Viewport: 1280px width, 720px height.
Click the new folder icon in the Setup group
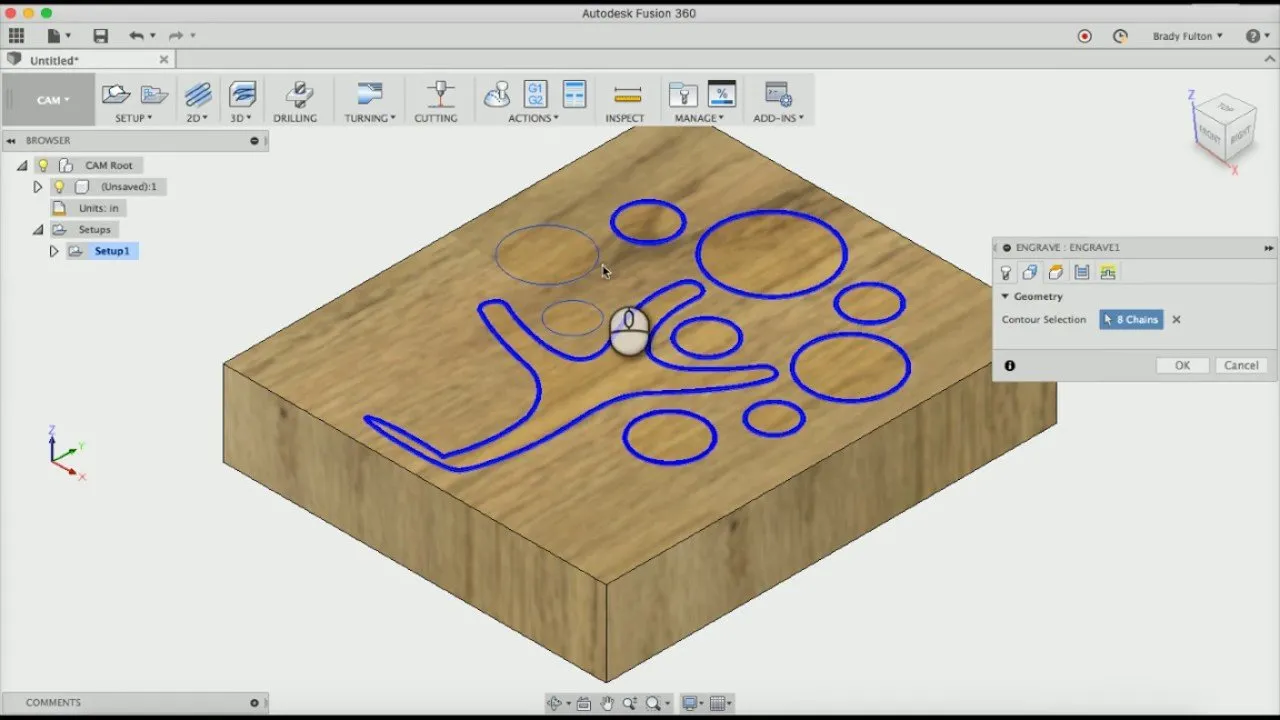click(x=154, y=95)
